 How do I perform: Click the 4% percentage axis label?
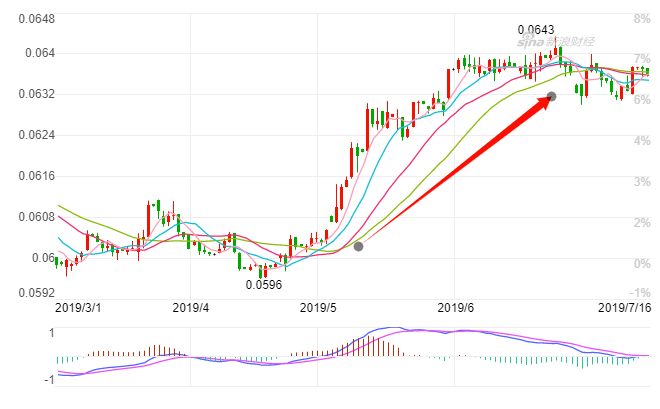[x=642, y=141]
